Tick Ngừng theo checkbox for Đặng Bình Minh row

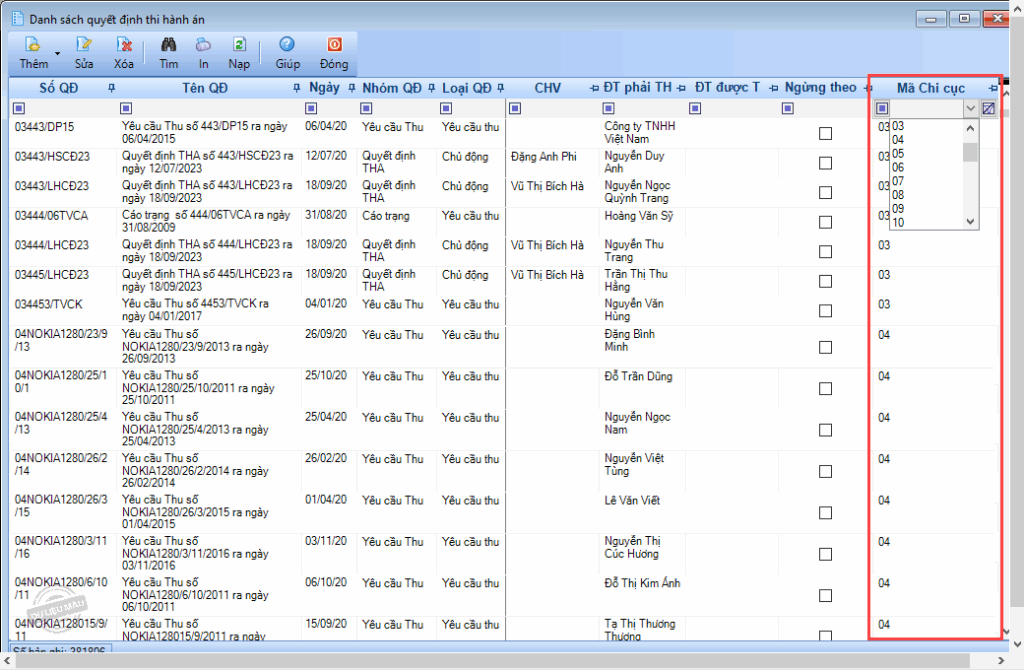pyautogui.click(x=825, y=347)
